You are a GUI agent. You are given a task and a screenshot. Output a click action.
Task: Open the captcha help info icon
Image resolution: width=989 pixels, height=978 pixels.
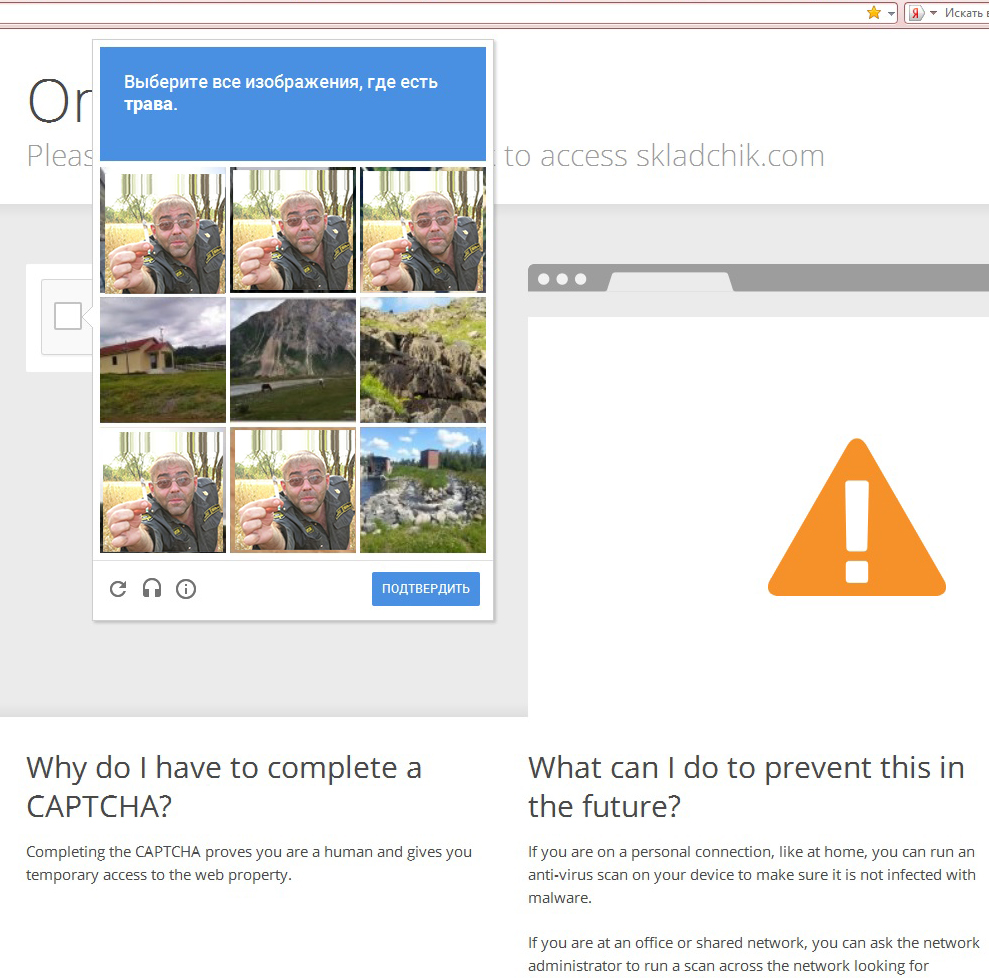(186, 589)
